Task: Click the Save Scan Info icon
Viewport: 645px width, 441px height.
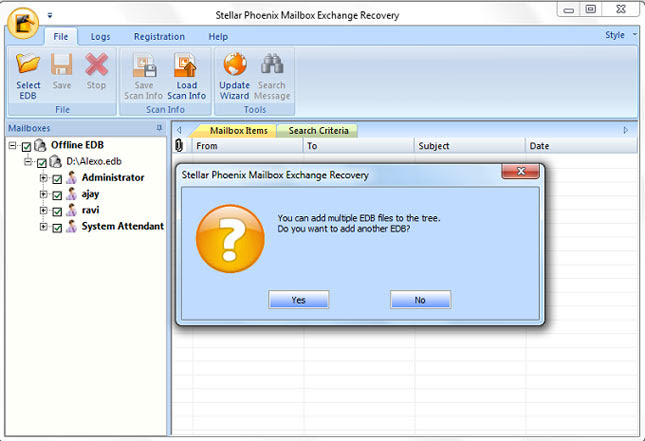Action: (x=144, y=65)
